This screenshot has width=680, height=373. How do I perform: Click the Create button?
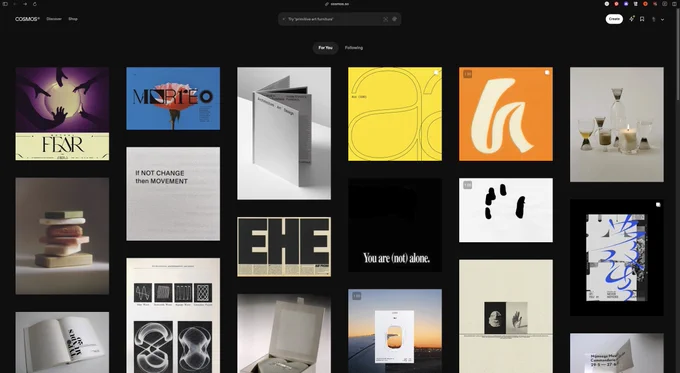[x=614, y=19]
